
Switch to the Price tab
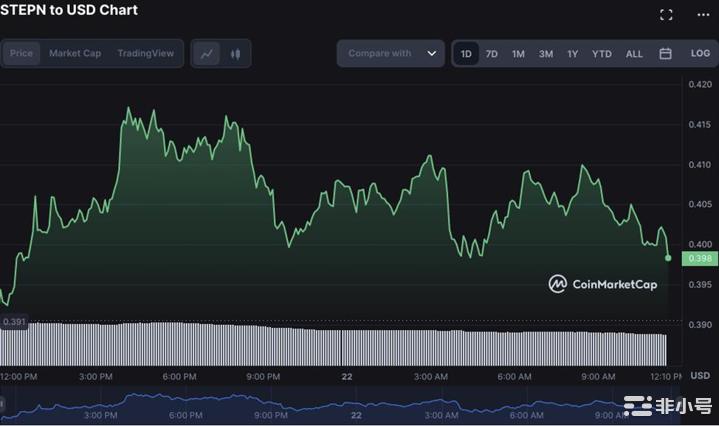click(21, 54)
